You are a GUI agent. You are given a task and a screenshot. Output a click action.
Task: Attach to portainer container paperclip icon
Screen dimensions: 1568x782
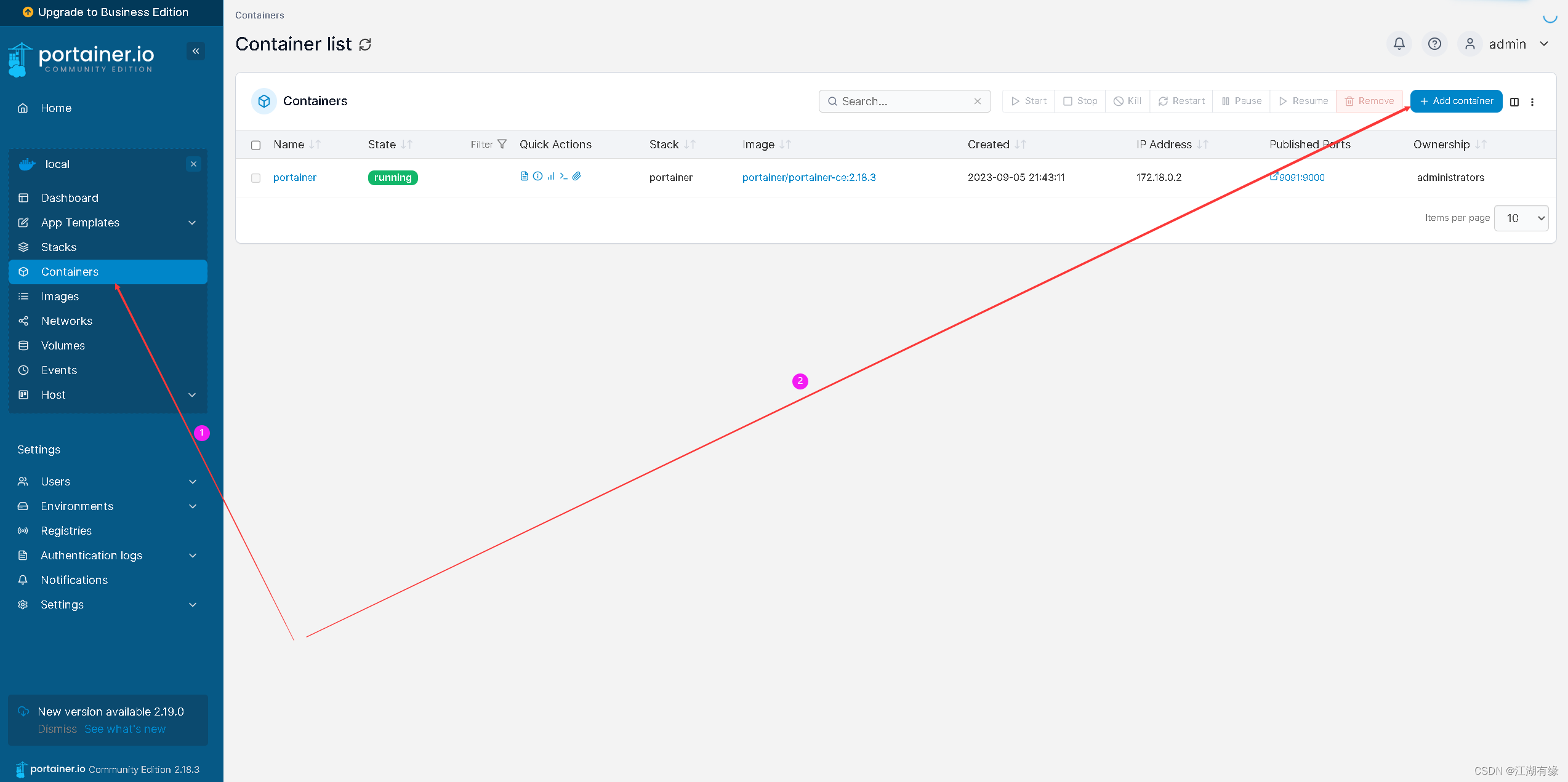[x=577, y=176]
